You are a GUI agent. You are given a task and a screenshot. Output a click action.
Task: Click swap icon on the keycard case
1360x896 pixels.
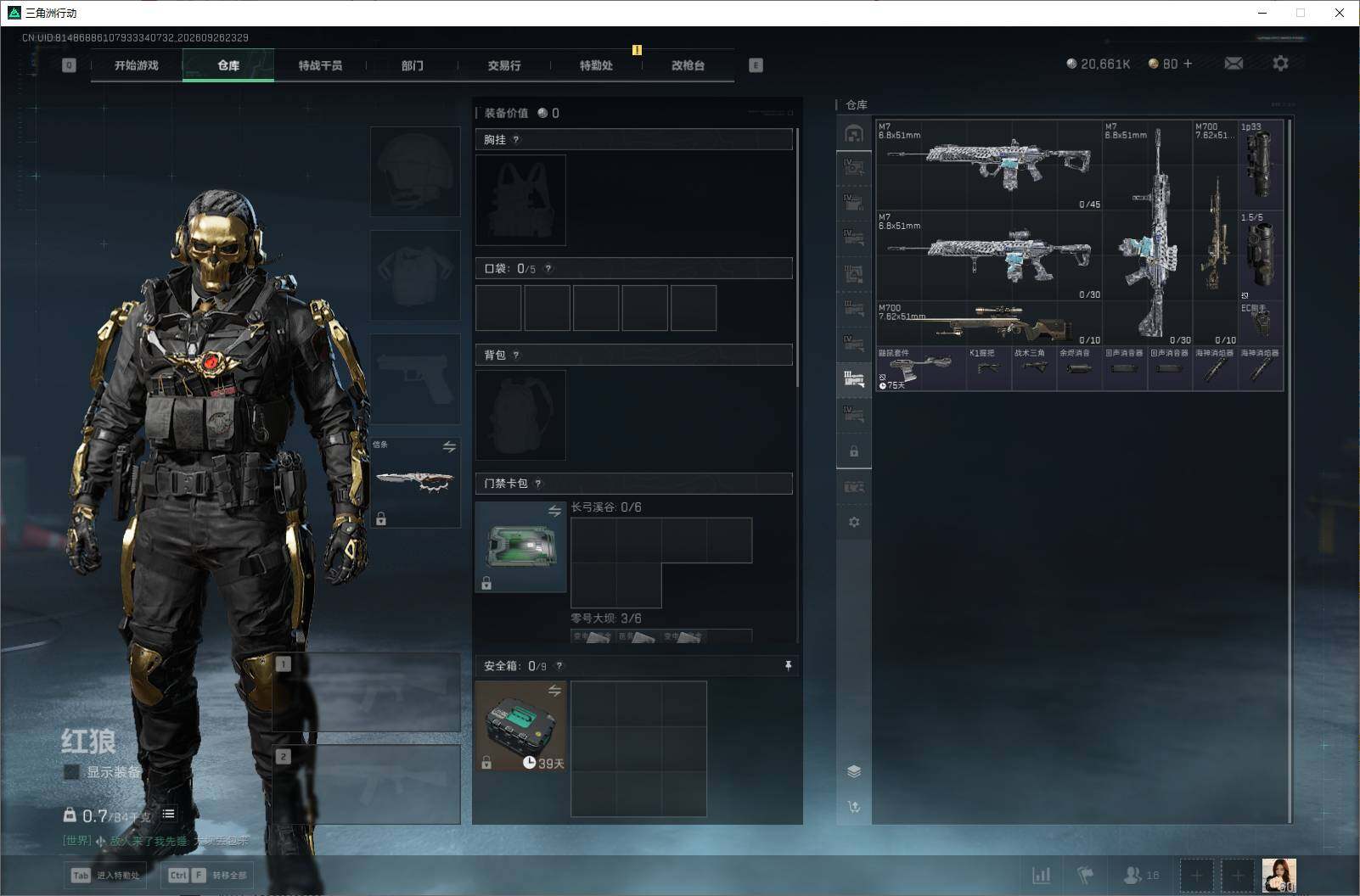pos(554,511)
